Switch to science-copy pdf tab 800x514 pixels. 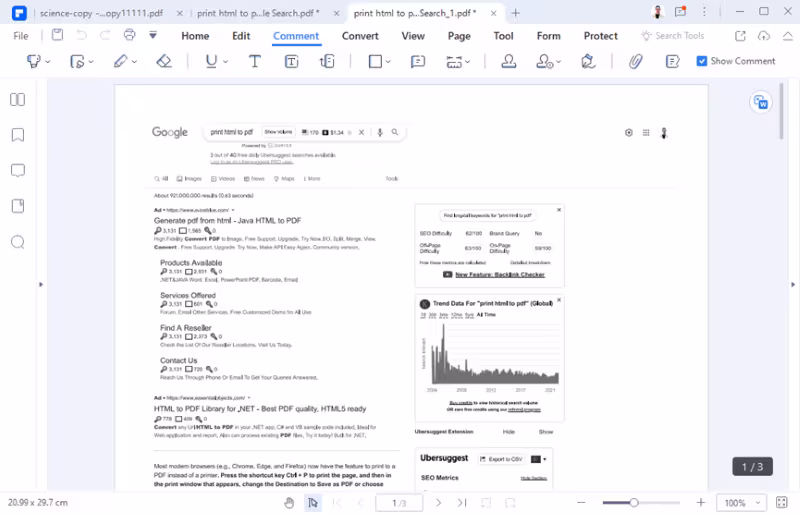pos(102,13)
